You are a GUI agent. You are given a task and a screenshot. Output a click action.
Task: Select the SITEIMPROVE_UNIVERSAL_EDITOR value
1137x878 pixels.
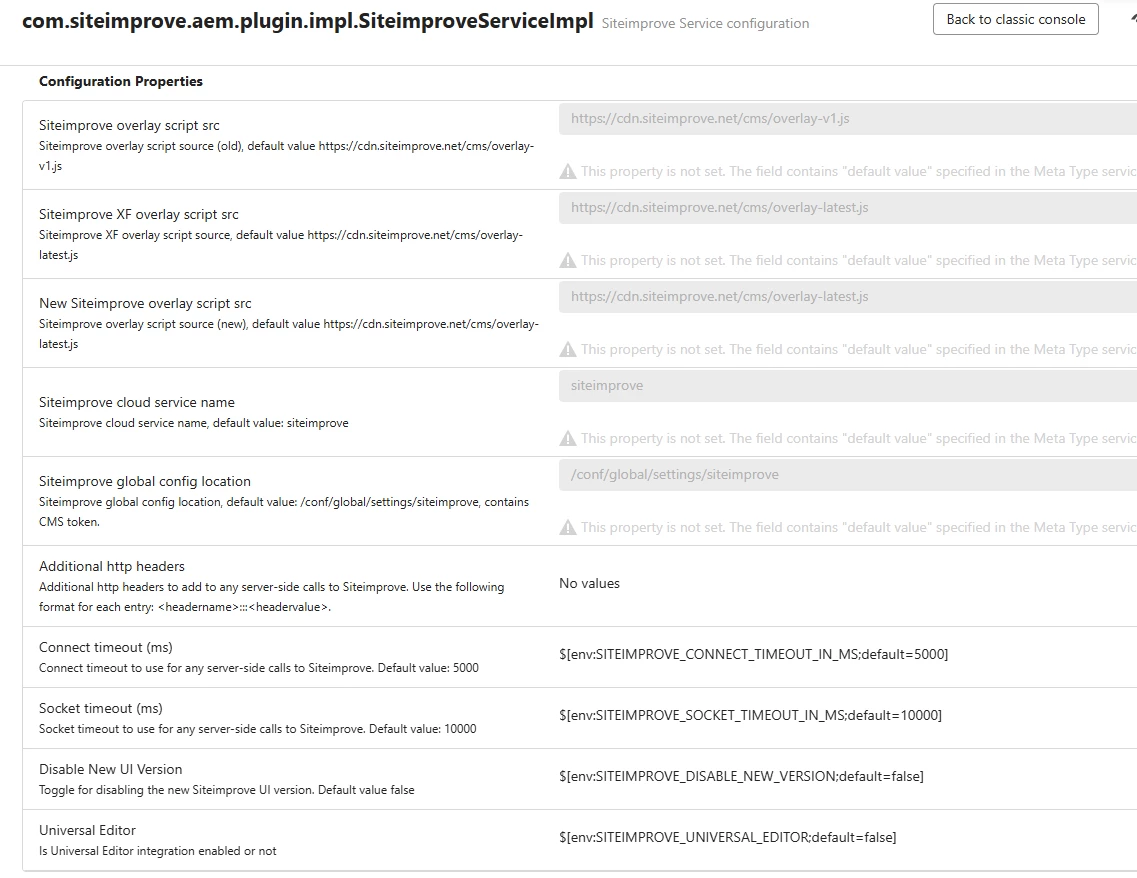(727, 837)
